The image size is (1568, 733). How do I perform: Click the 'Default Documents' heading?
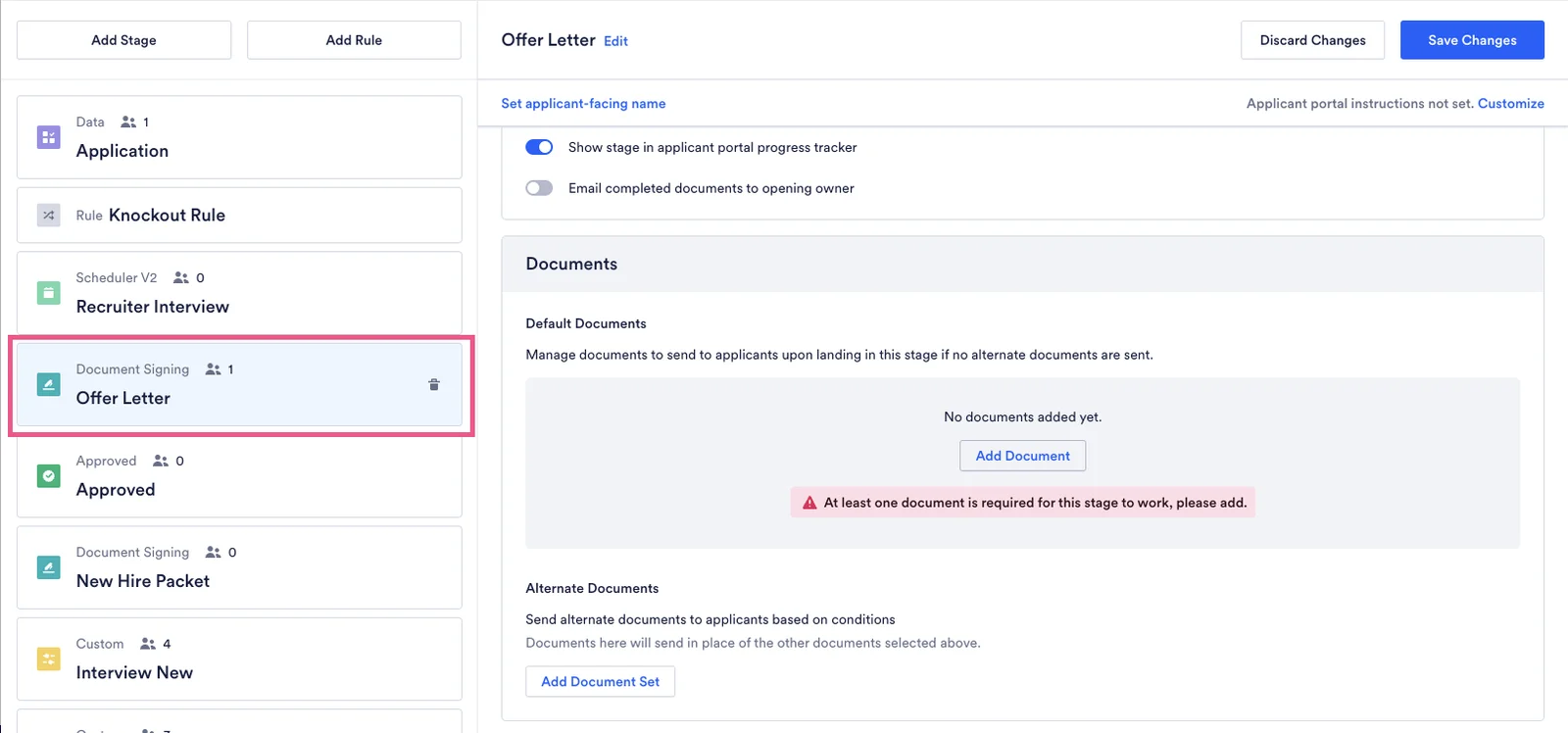coord(586,323)
